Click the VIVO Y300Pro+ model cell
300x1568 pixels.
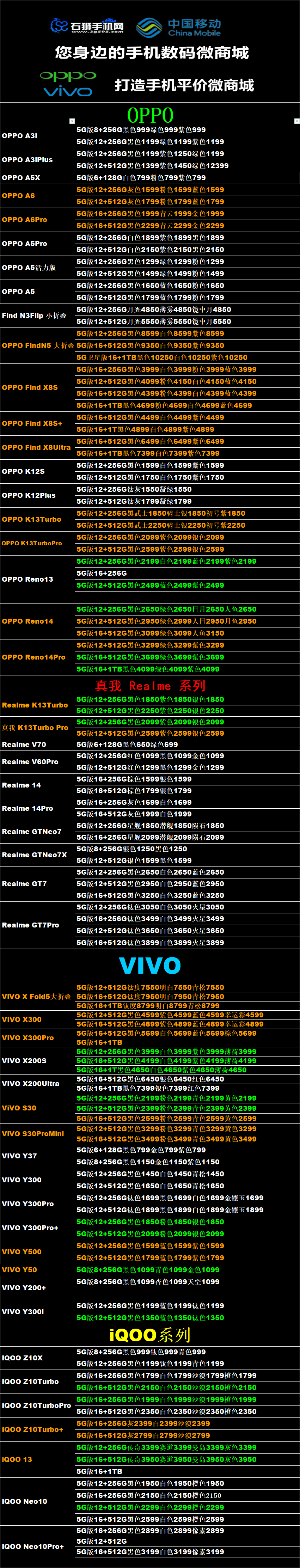(x=37, y=1228)
